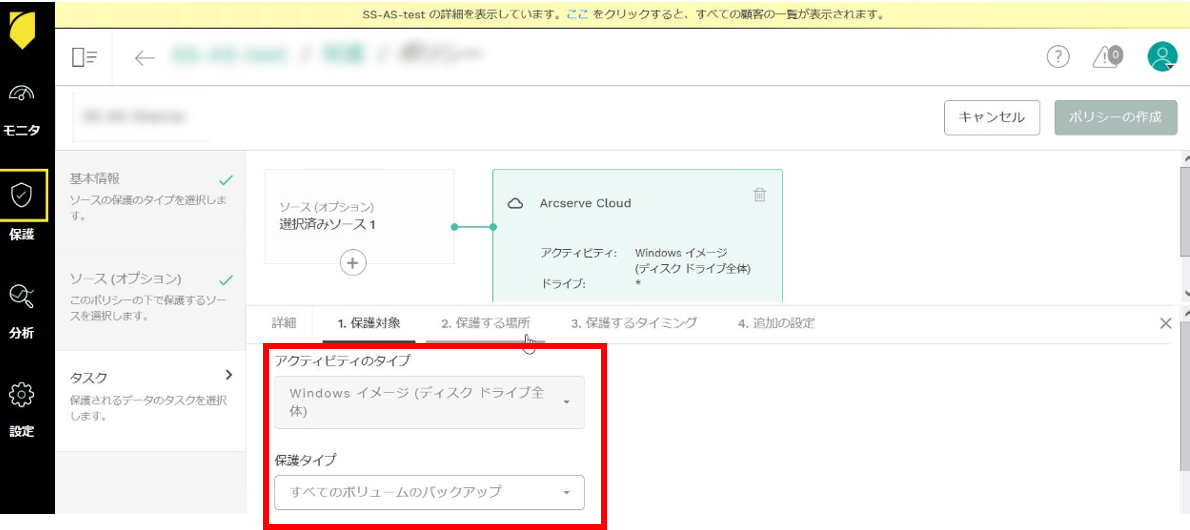Open the alert notifications icon

(1106, 57)
